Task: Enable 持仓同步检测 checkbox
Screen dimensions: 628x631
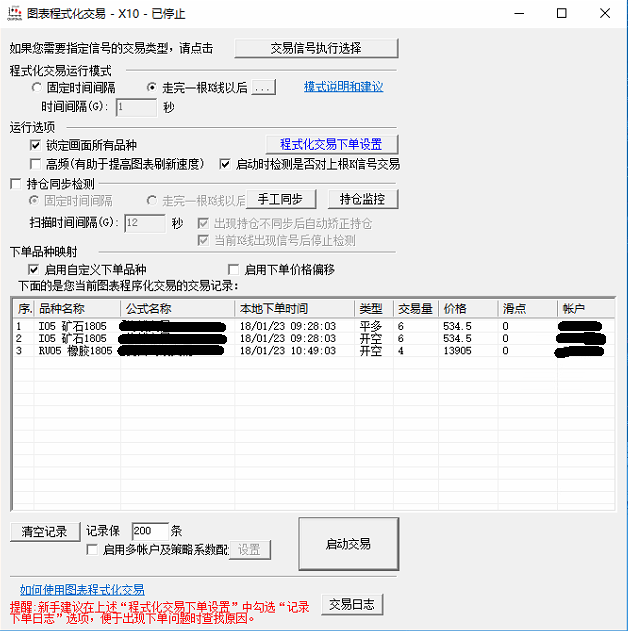Action: [16, 184]
